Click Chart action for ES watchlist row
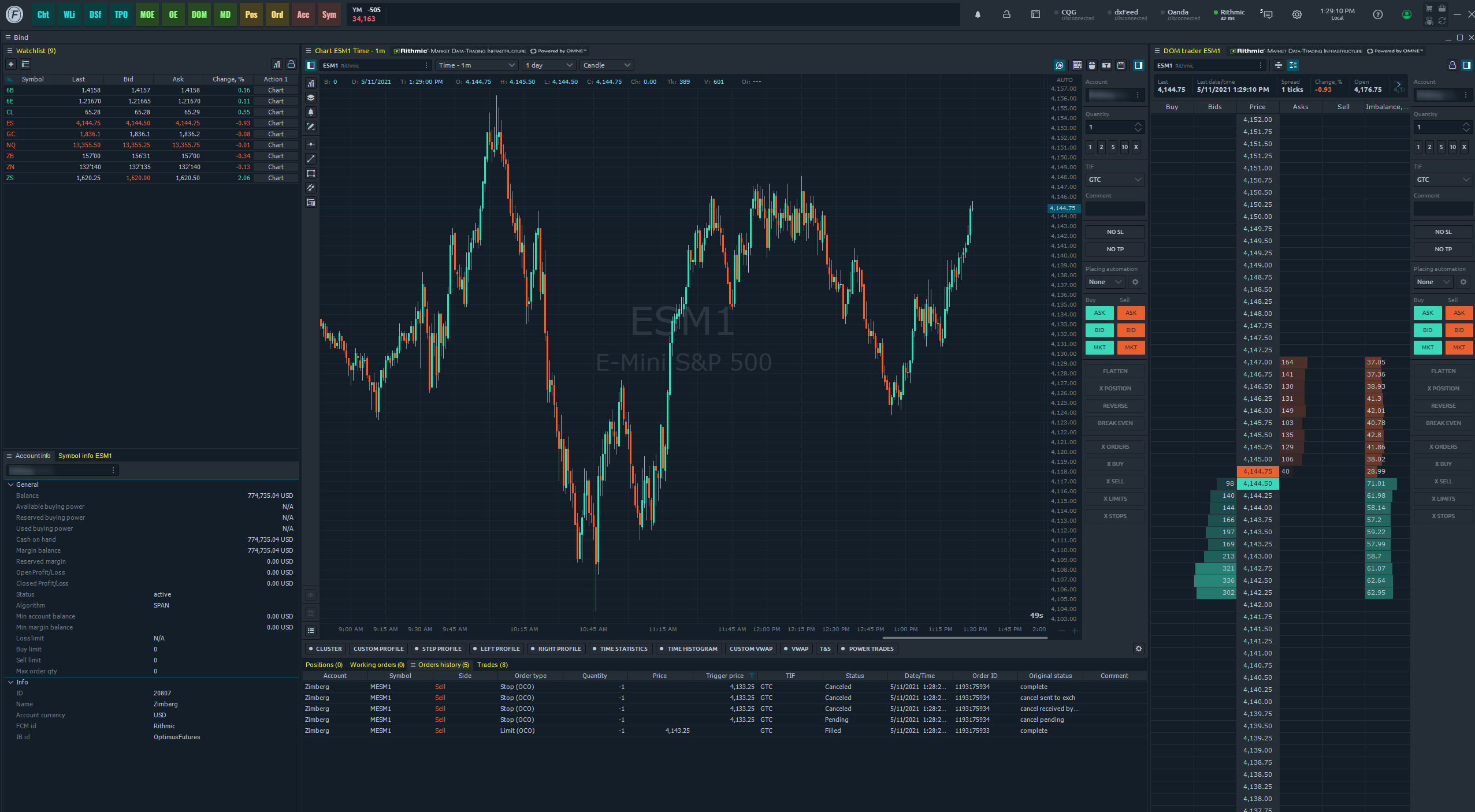This screenshot has width=1475, height=812. (276, 123)
